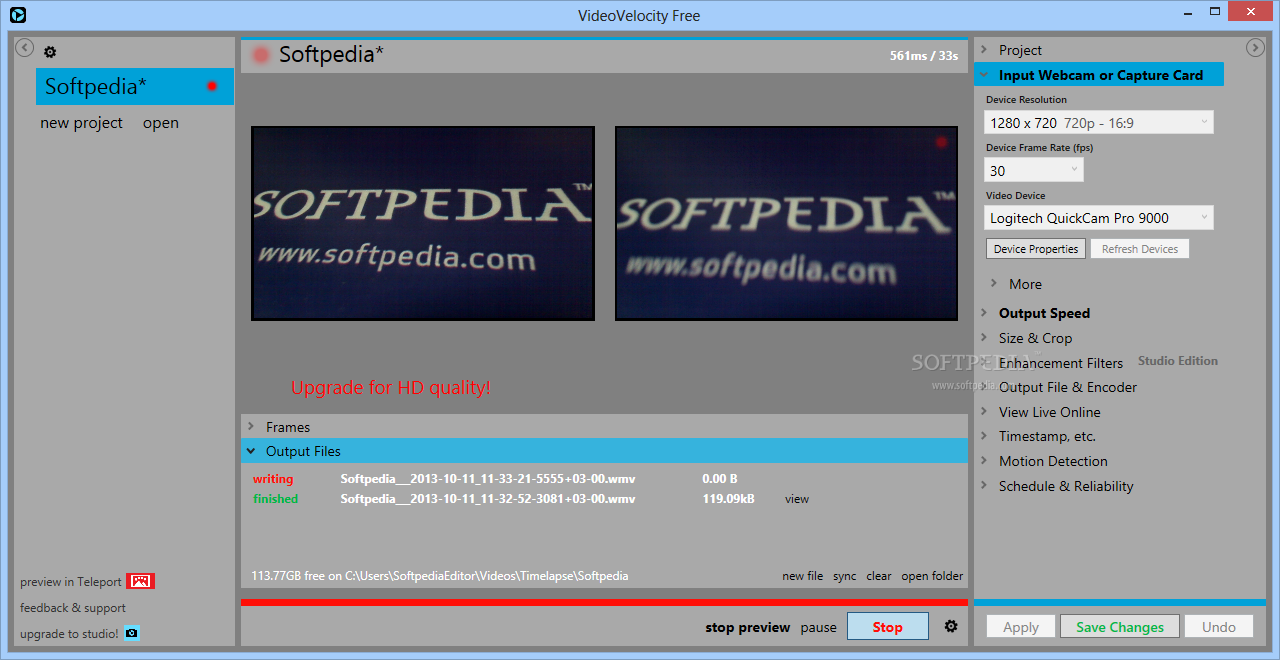Click the upgrade to studio camera icon
This screenshot has height=660, width=1280.
pos(131,633)
